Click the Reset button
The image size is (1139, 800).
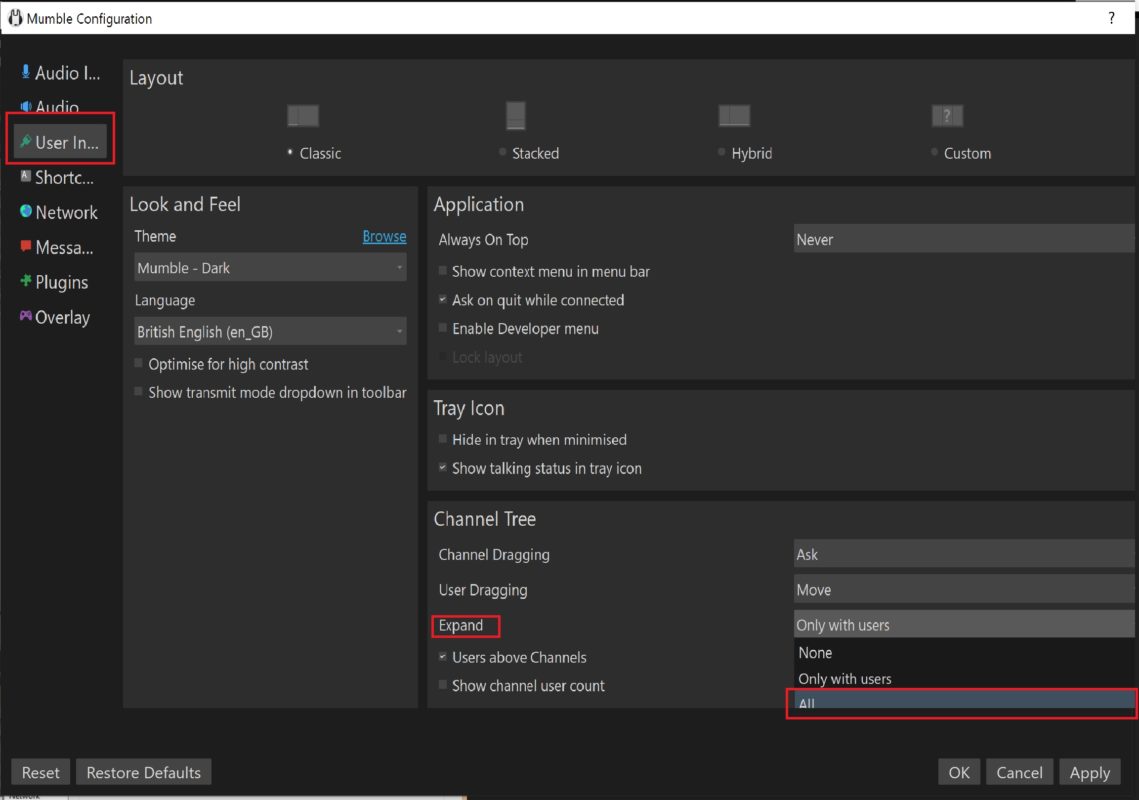point(41,772)
